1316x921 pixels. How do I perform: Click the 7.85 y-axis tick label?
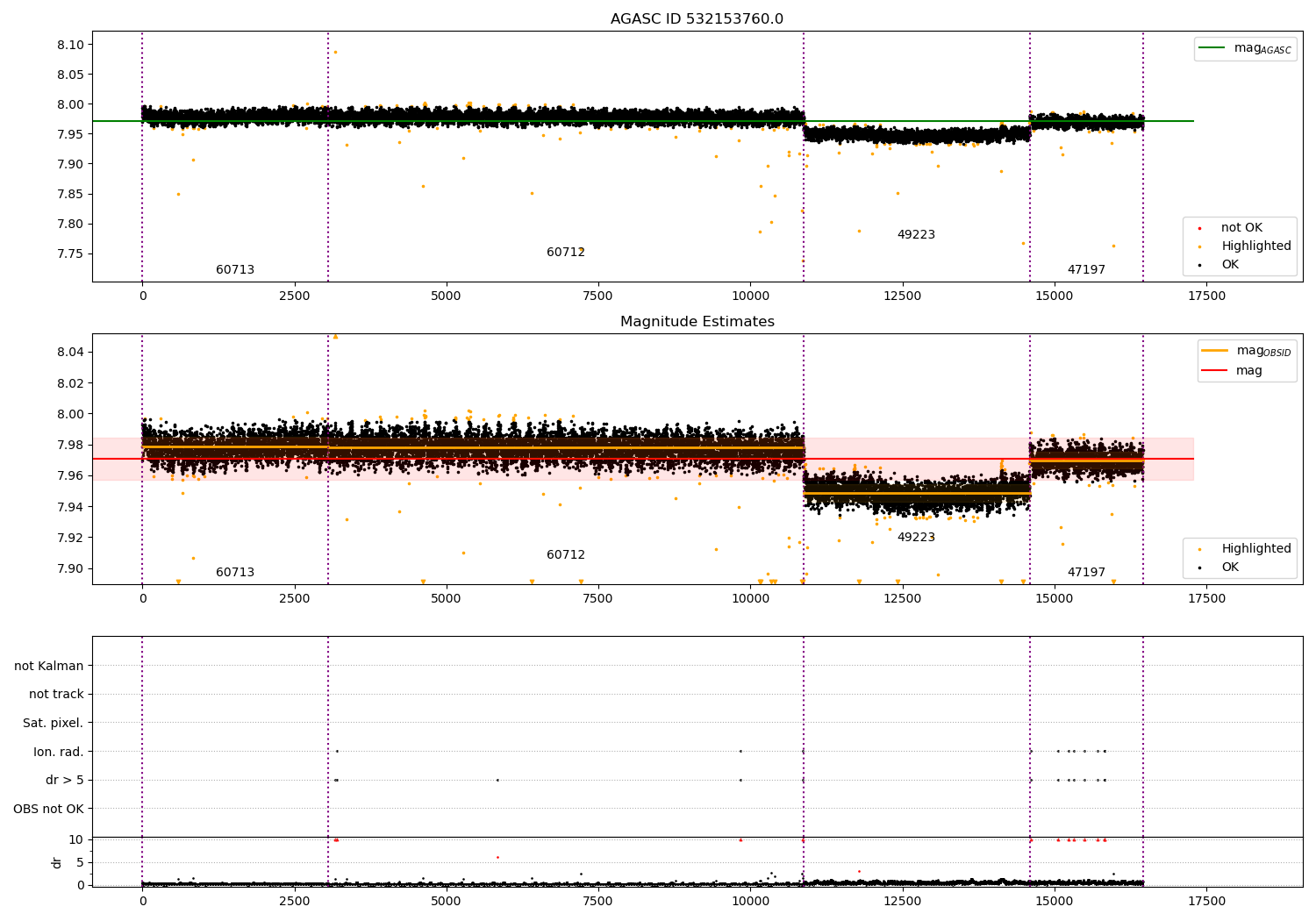70,194
